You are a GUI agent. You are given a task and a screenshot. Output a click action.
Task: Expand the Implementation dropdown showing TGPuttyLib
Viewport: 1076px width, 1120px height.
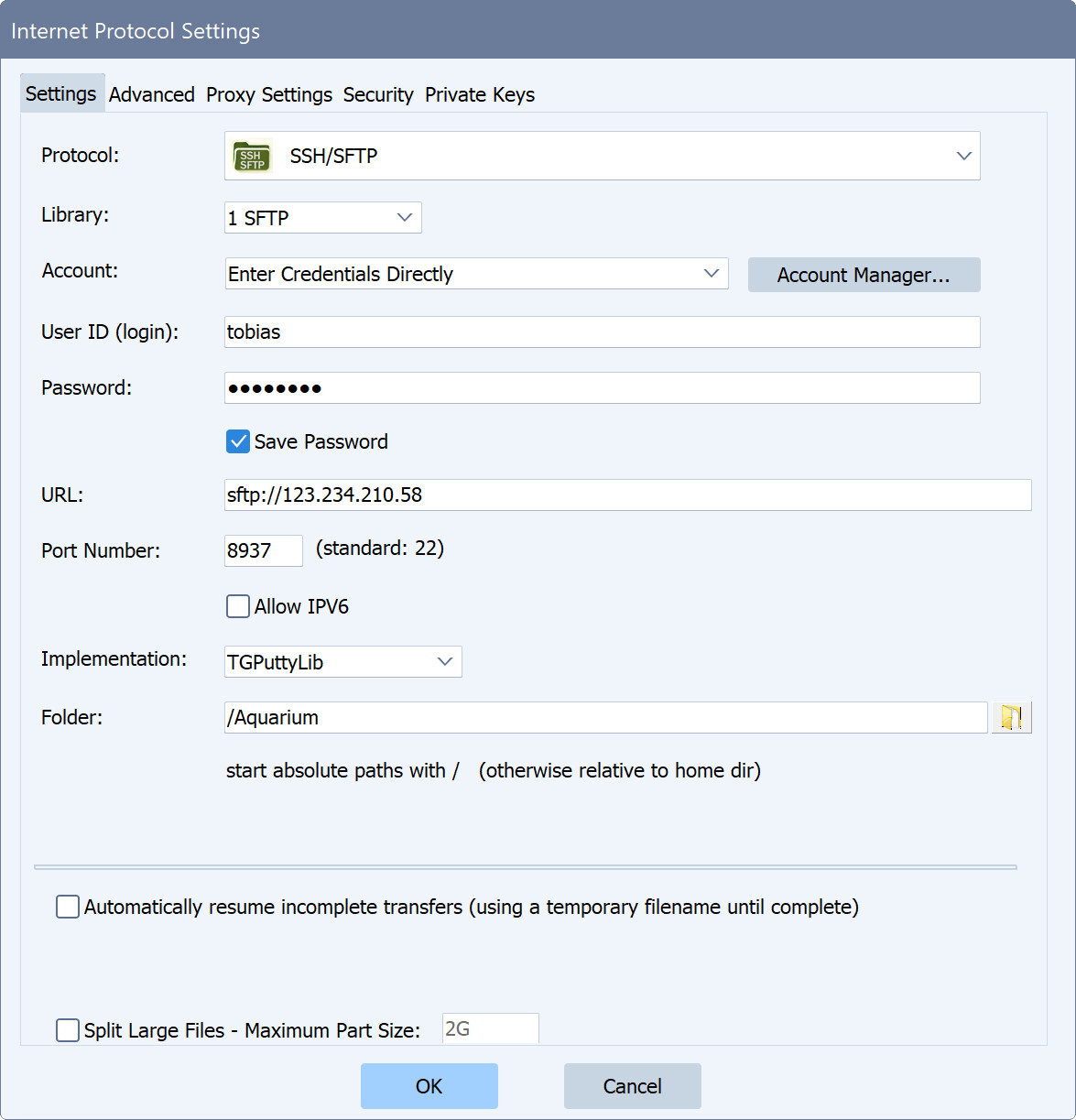[445, 661]
